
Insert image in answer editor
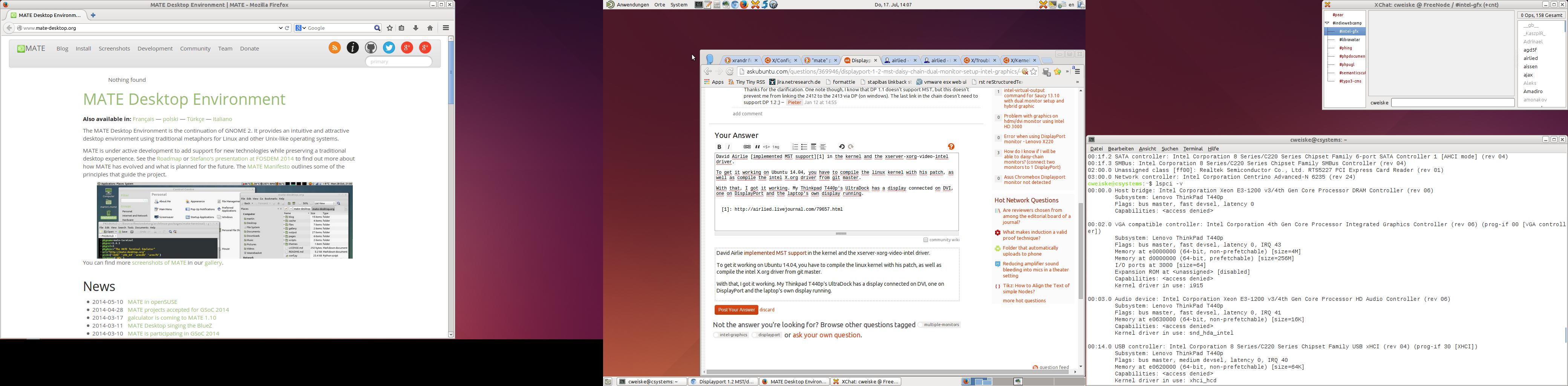[x=776, y=147]
